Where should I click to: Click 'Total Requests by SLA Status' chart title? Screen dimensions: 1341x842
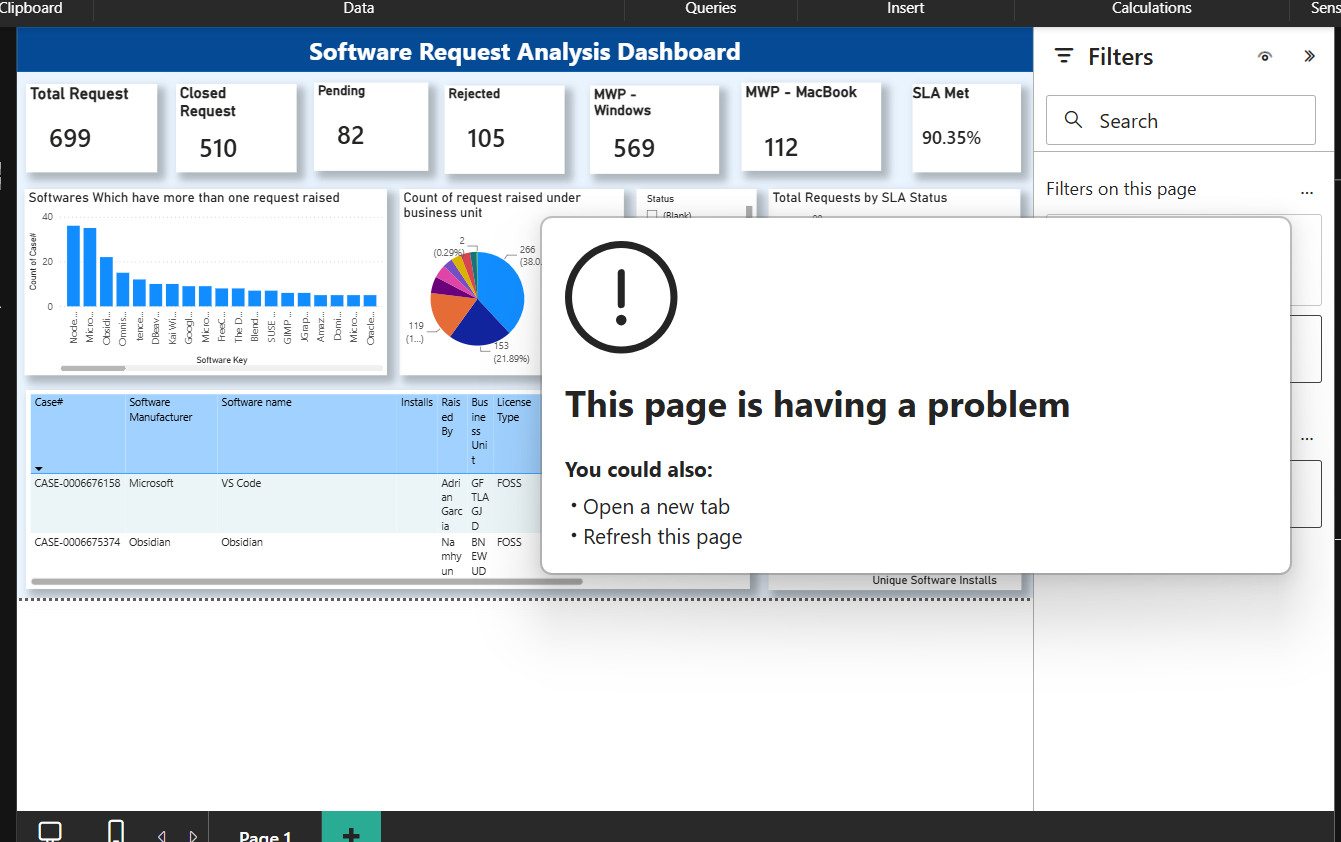pos(860,198)
